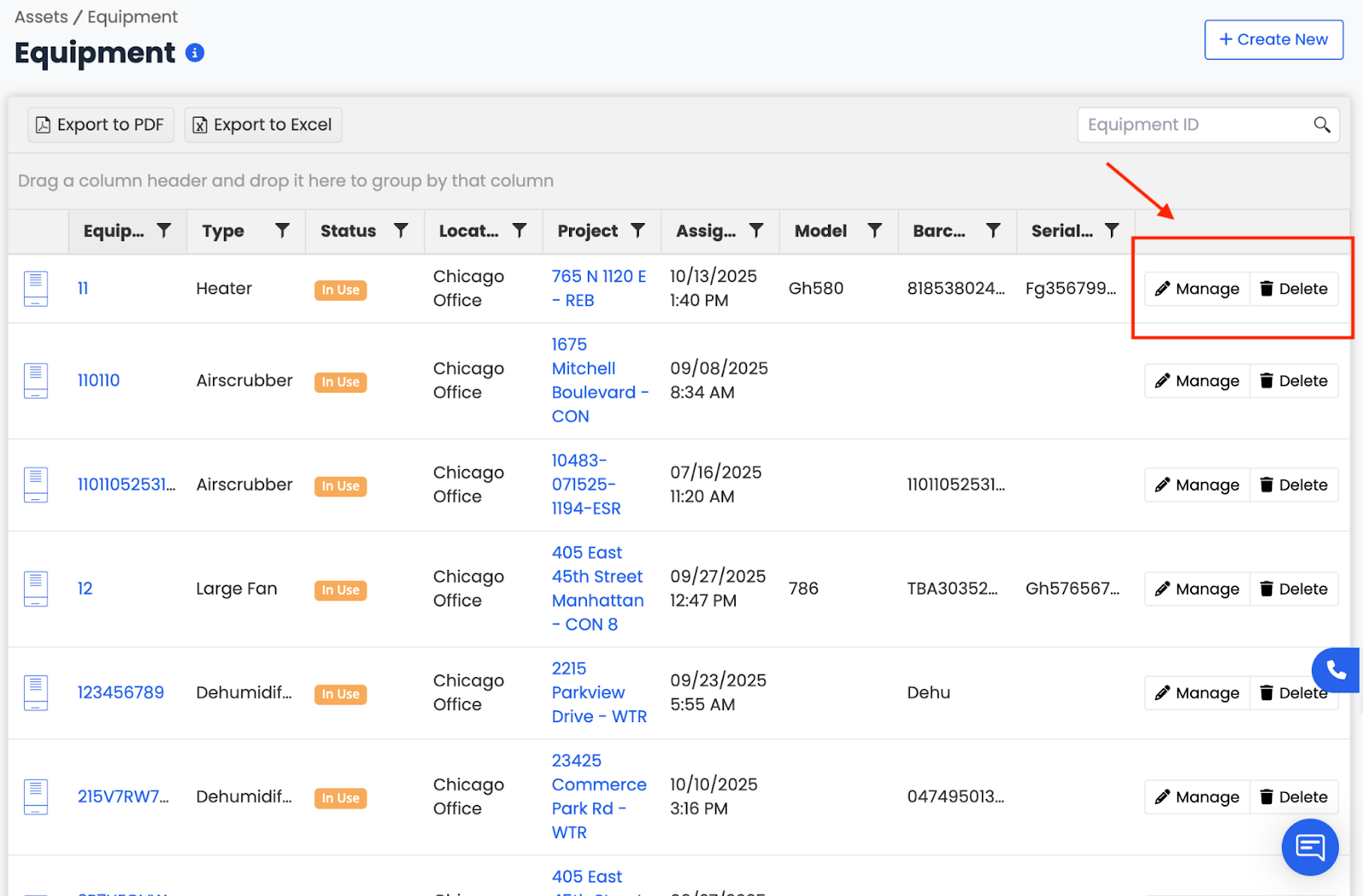Click Manage for equipment 110110
Screen dimensions: 1363x896
(x=1197, y=381)
